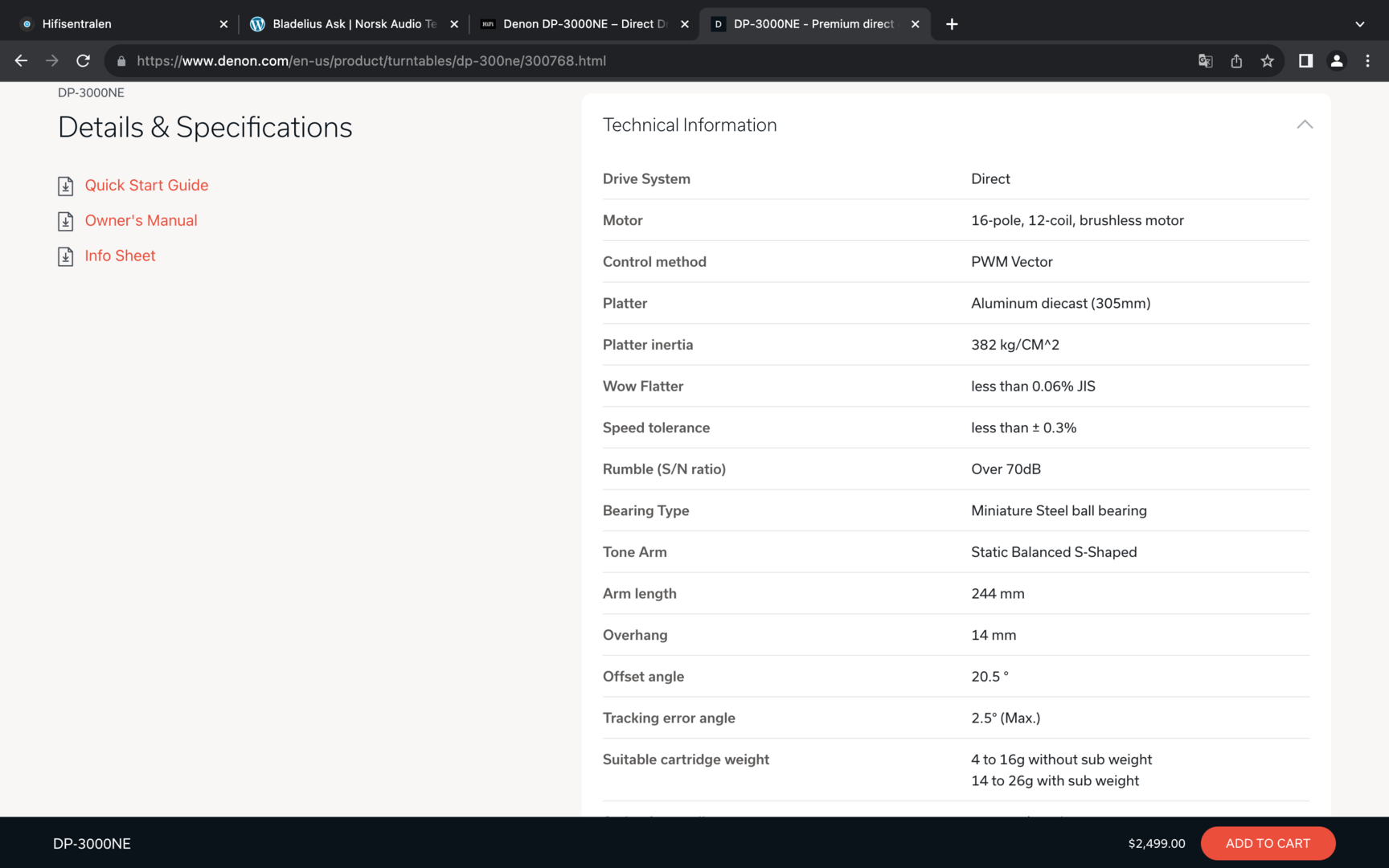Click the Drive System row label
The width and height of the screenshot is (1389, 868).
pyautogui.click(x=646, y=179)
